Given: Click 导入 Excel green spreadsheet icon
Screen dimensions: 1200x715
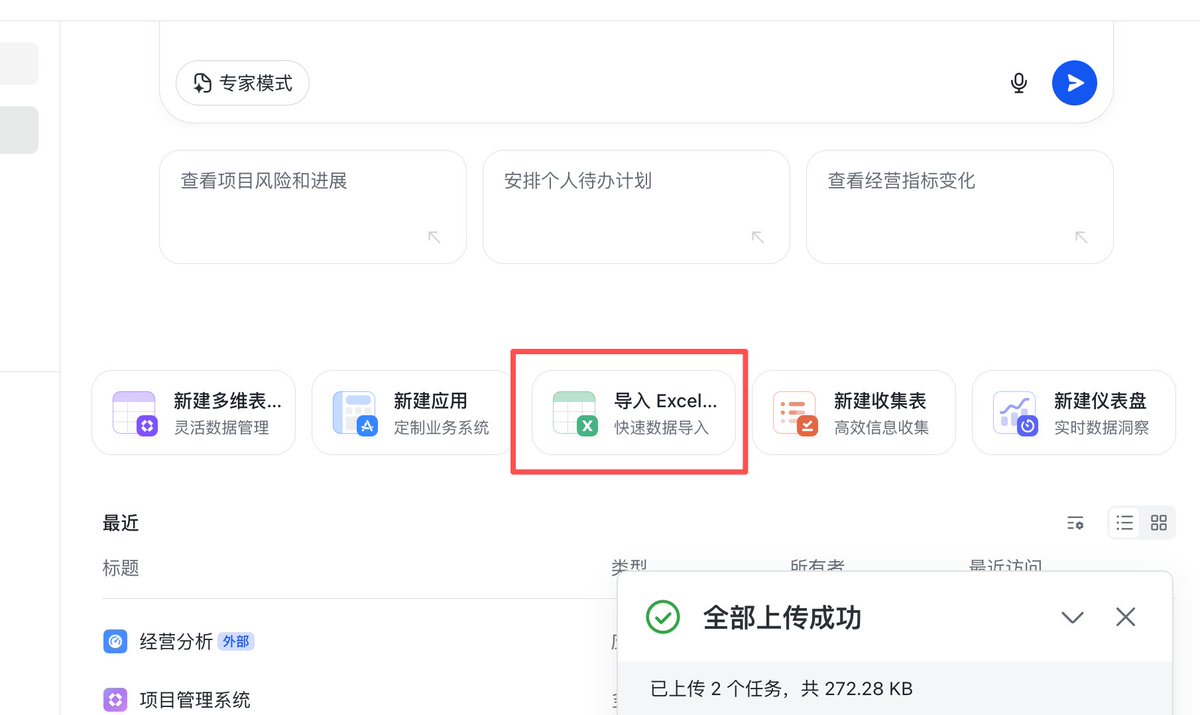Looking at the screenshot, I should coord(575,413).
